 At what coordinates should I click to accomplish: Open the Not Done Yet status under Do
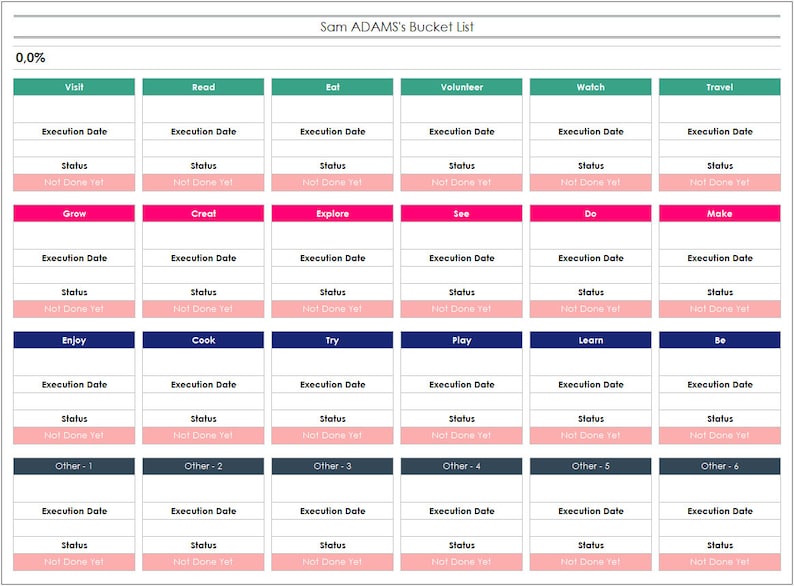click(x=590, y=309)
